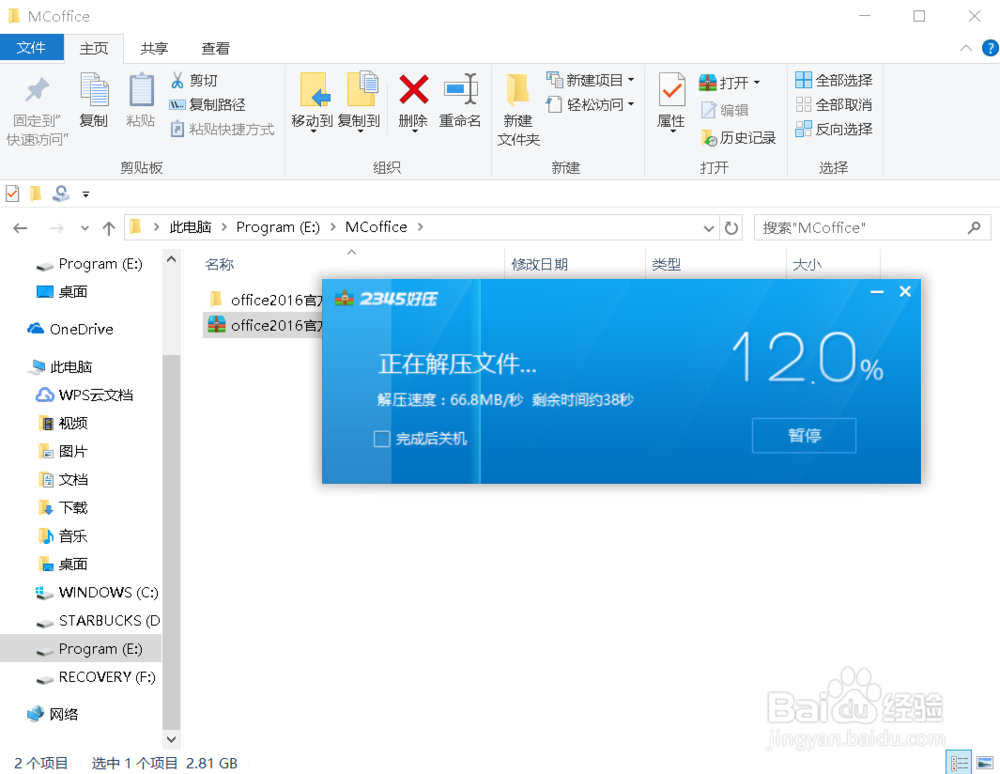This screenshot has width=1000, height=774.
Task: Open the Open (打开) dropdown in ribbon
Action: [730, 82]
